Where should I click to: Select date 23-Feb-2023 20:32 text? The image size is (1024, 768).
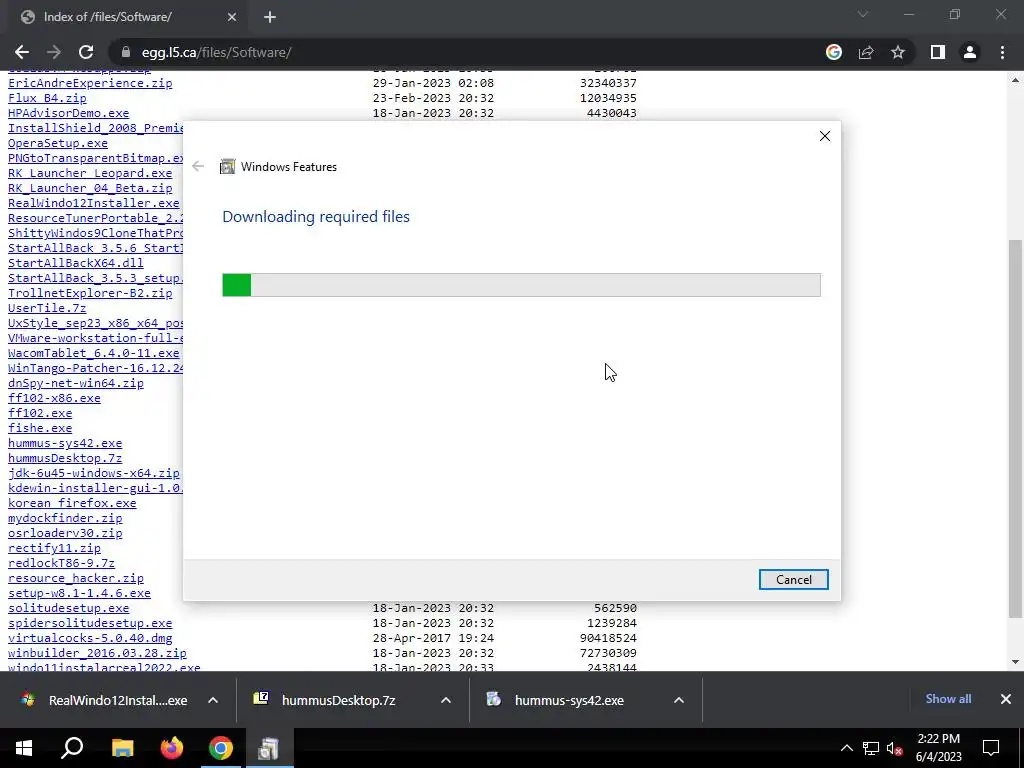point(433,98)
